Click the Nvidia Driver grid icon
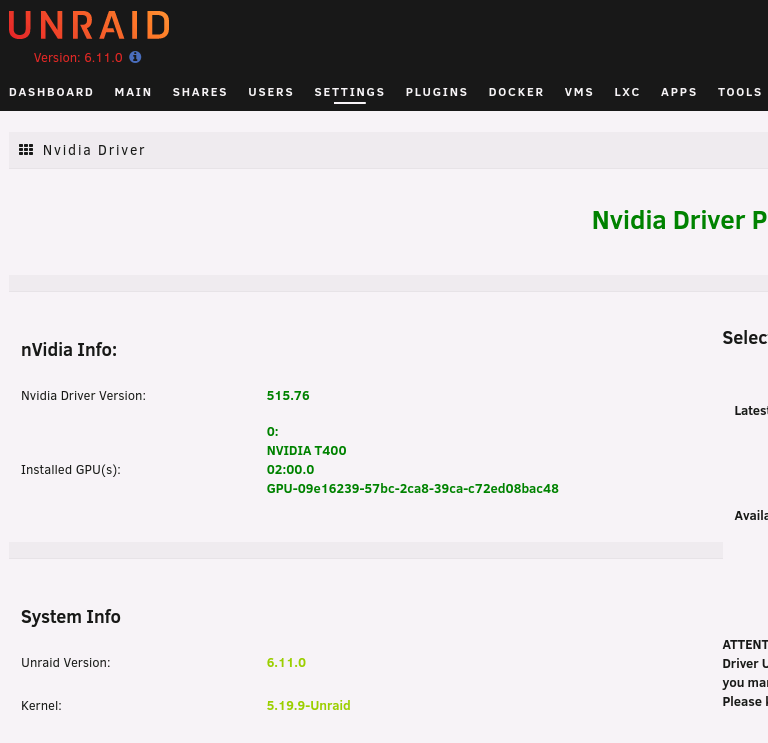This screenshot has height=743, width=768. [26, 150]
